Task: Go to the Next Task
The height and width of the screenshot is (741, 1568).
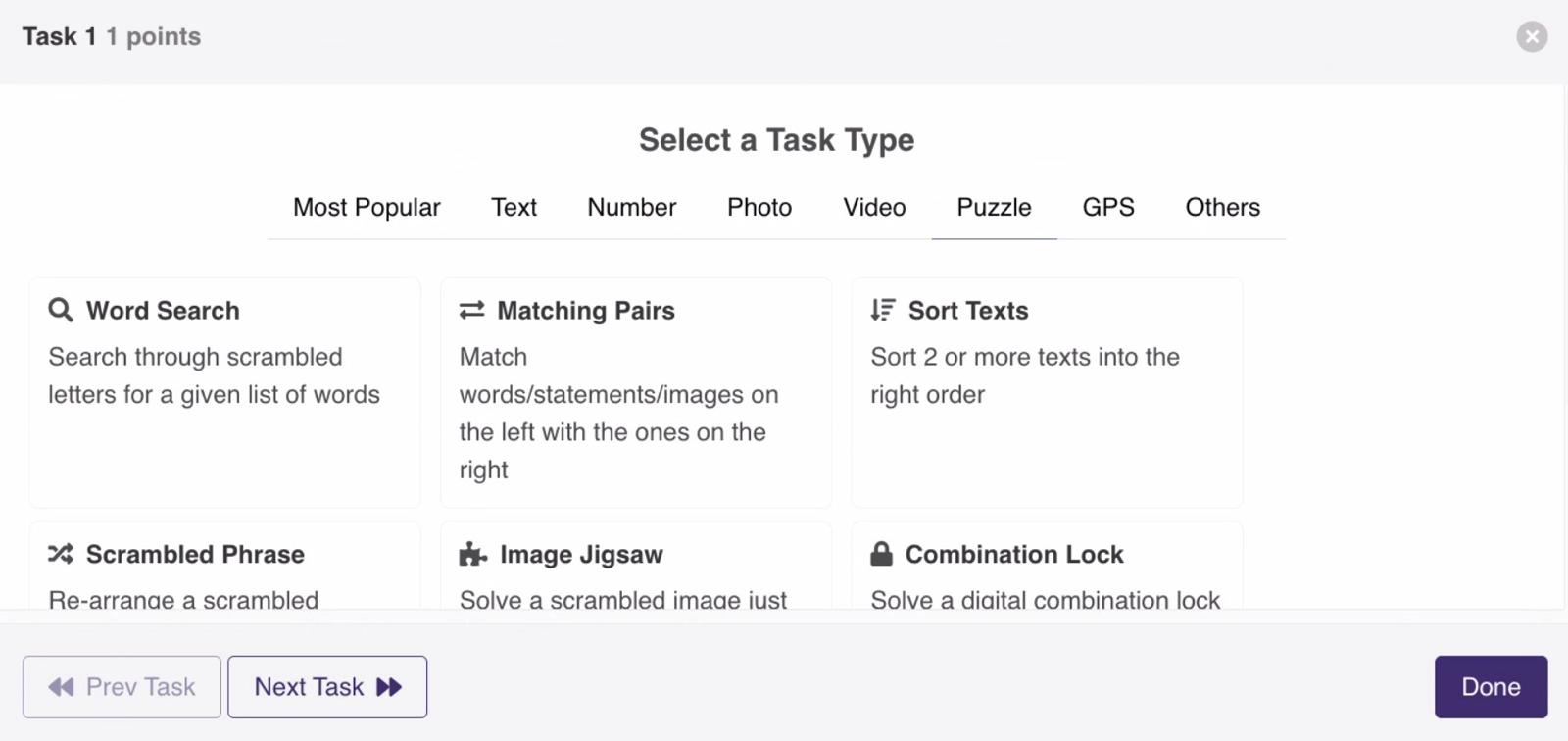Action: pos(327,687)
